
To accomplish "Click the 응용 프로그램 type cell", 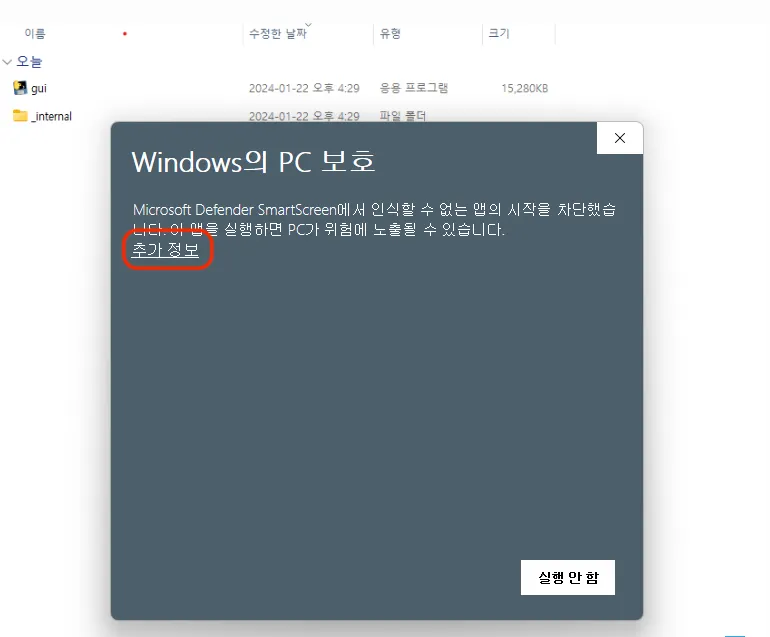I will 413,88.
